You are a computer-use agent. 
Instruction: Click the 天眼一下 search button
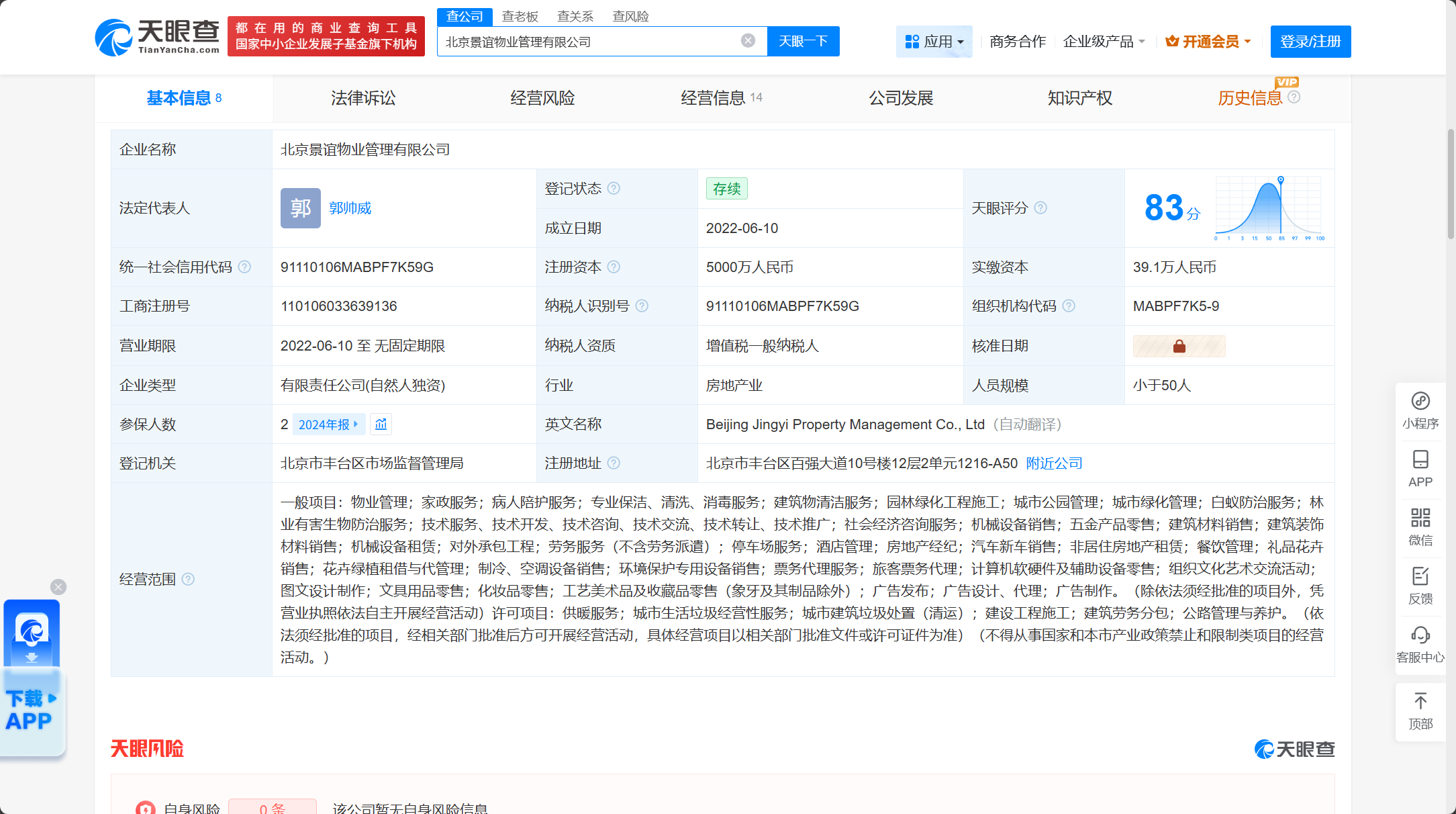click(x=803, y=42)
